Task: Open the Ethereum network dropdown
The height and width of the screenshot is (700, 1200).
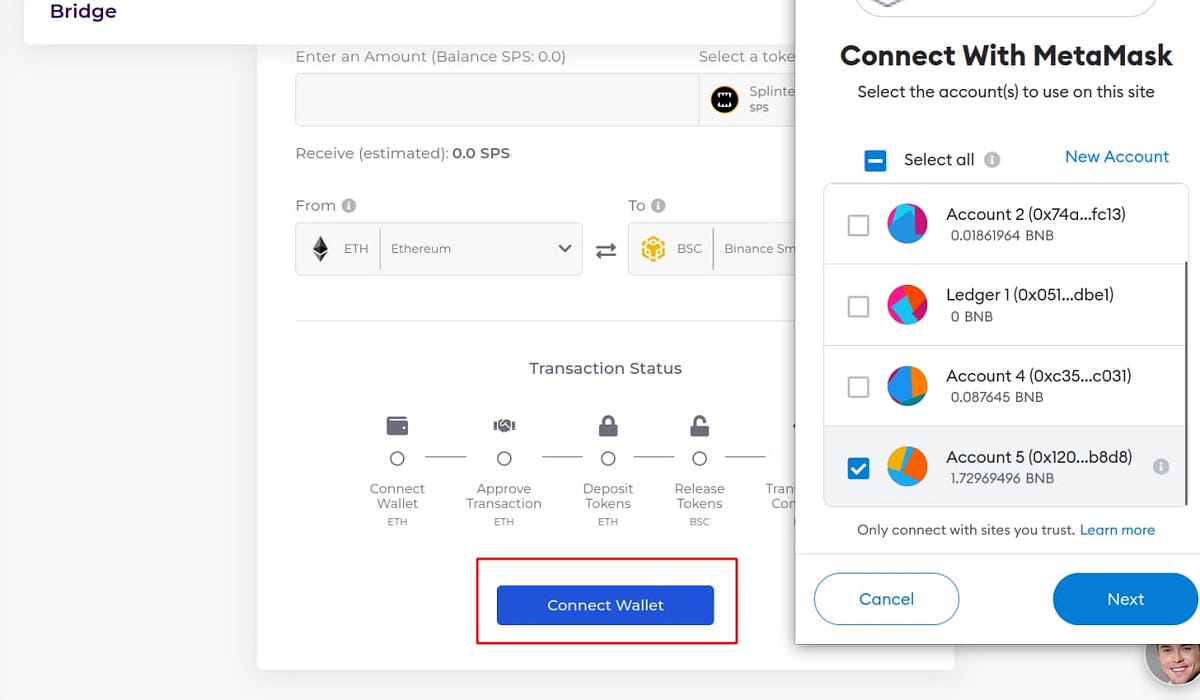Action: click(x=565, y=248)
